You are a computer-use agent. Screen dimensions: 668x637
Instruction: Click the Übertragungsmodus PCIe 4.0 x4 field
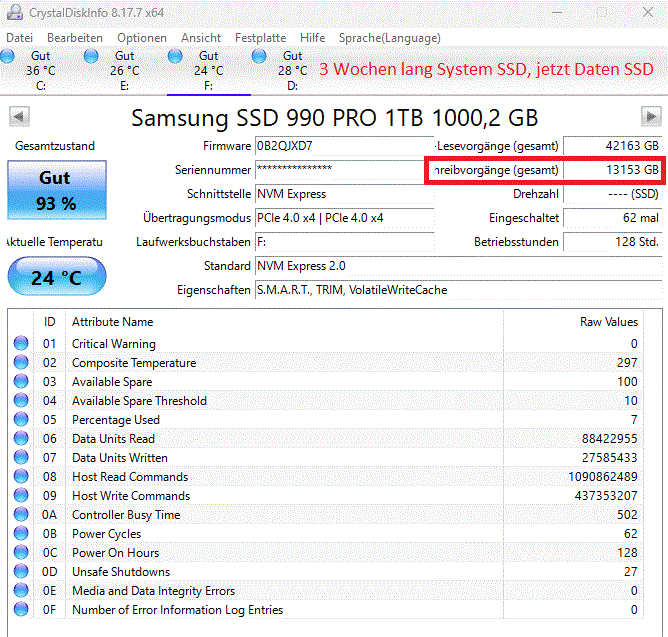point(345,218)
